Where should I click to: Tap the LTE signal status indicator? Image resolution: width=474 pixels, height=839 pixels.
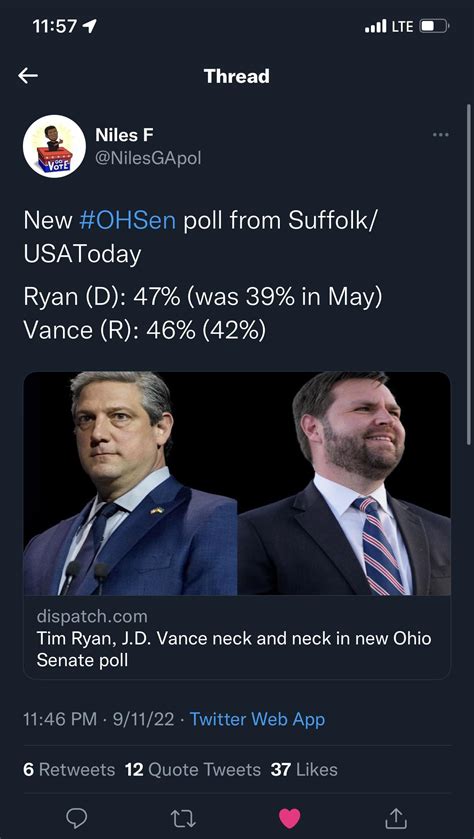[389, 26]
